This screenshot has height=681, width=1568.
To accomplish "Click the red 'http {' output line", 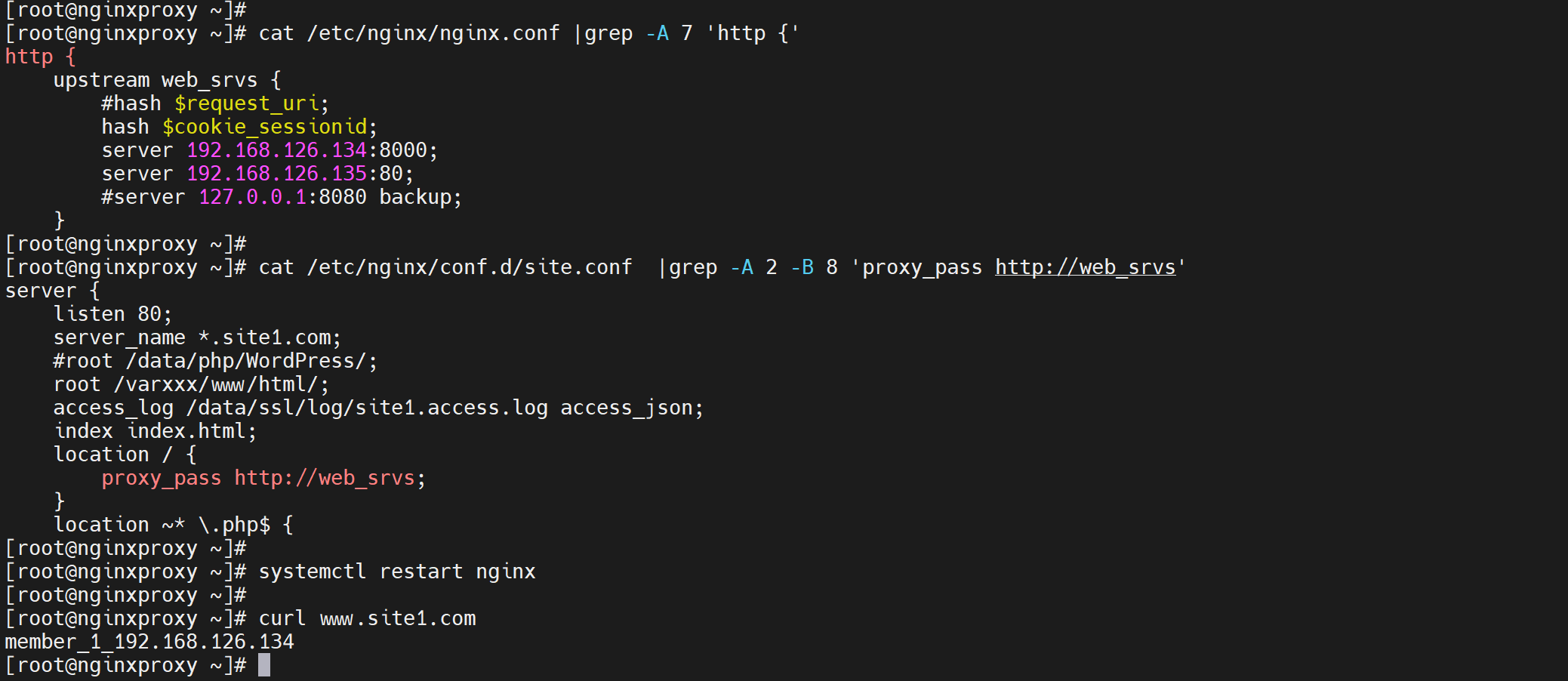I will [41, 57].
